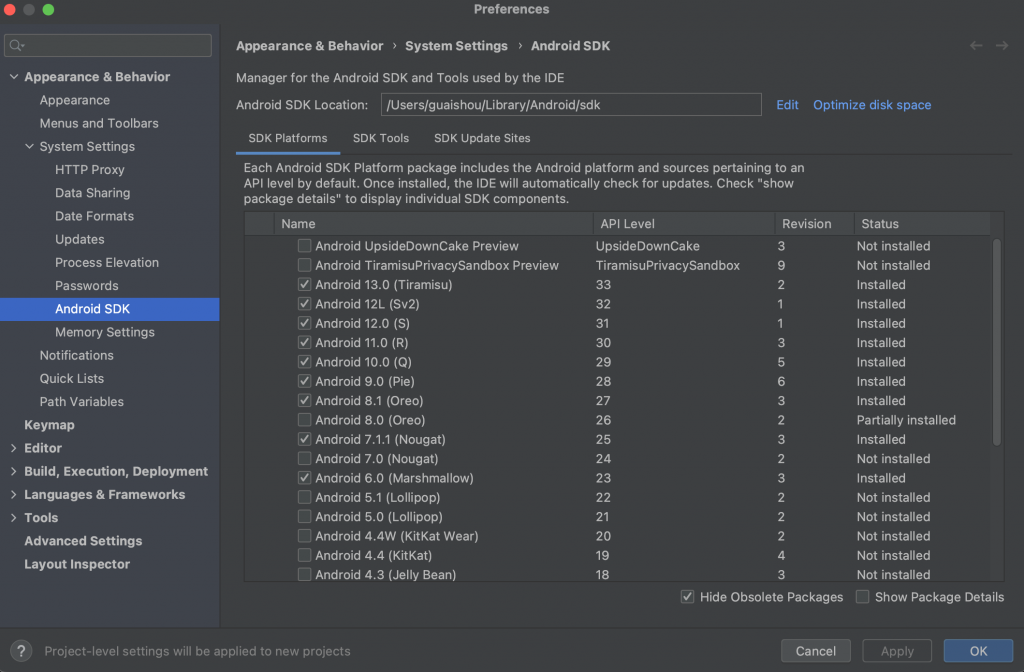Go back with the left arrow icon
1024x672 pixels.
[x=976, y=46]
